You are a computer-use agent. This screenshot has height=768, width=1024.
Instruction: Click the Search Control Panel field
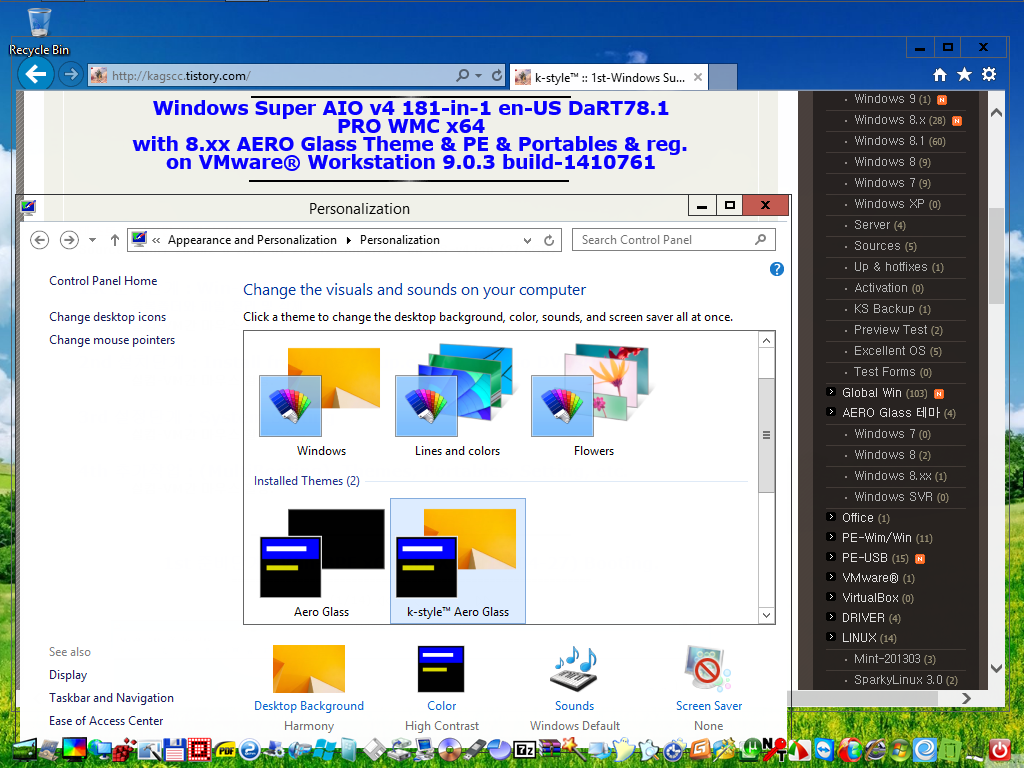[x=673, y=240]
